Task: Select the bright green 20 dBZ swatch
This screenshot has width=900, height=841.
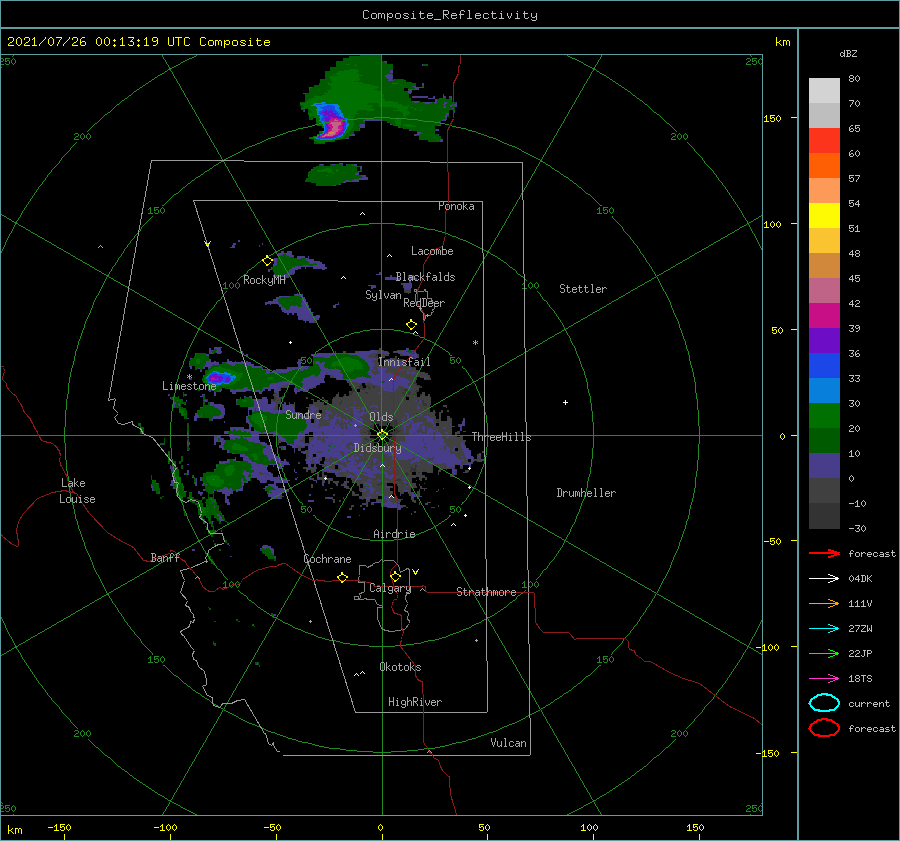Action: [x=824, y=416]
